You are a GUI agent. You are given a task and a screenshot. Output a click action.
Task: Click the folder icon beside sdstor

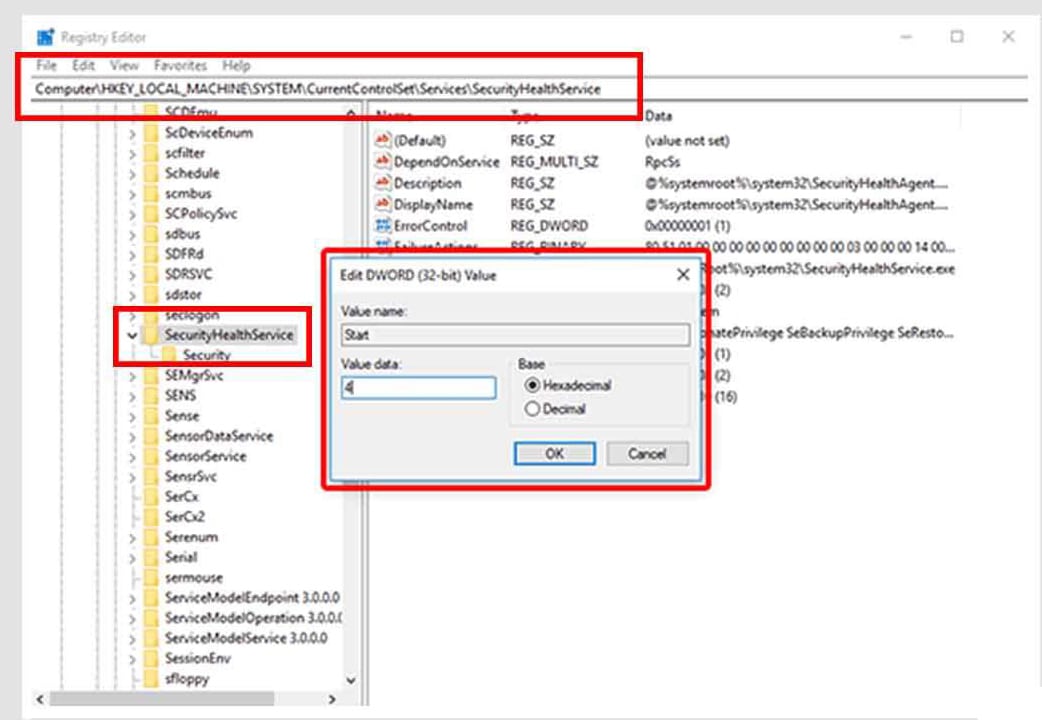click(x=152, y=295)
